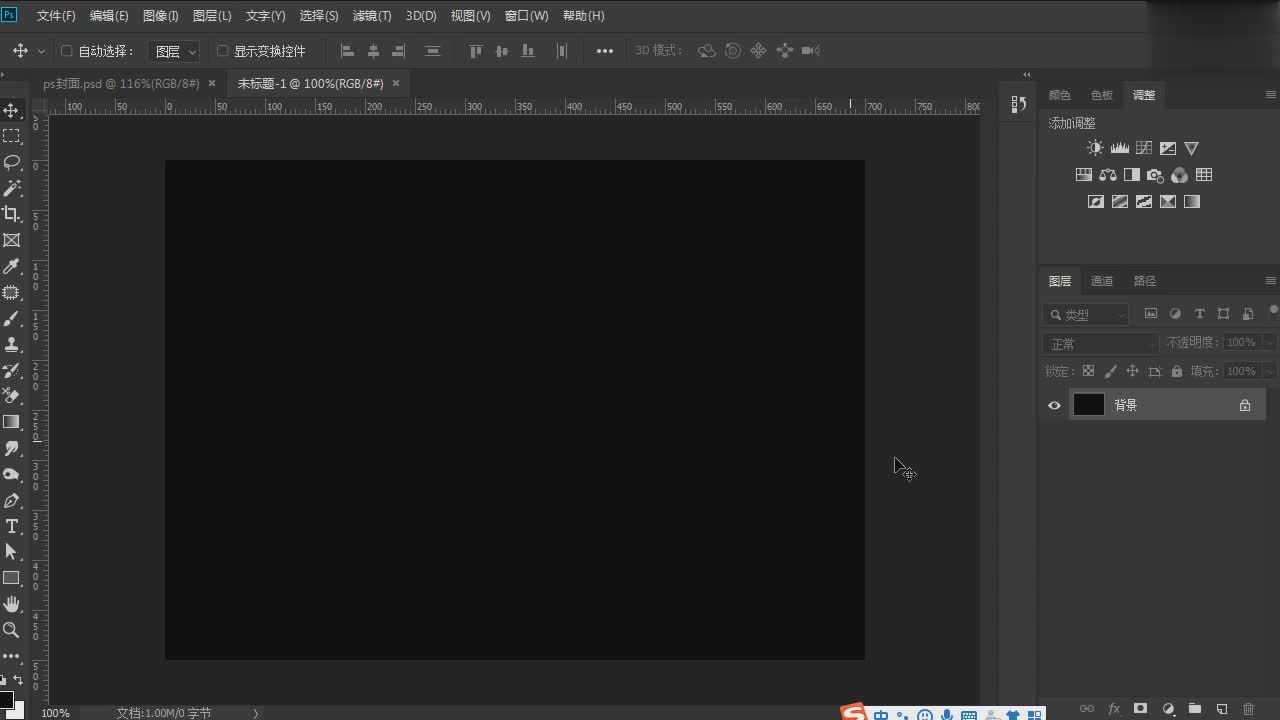Screen dimensions: 1280x720
Task: Select the Gradient tool
Action: pos(12,422)
